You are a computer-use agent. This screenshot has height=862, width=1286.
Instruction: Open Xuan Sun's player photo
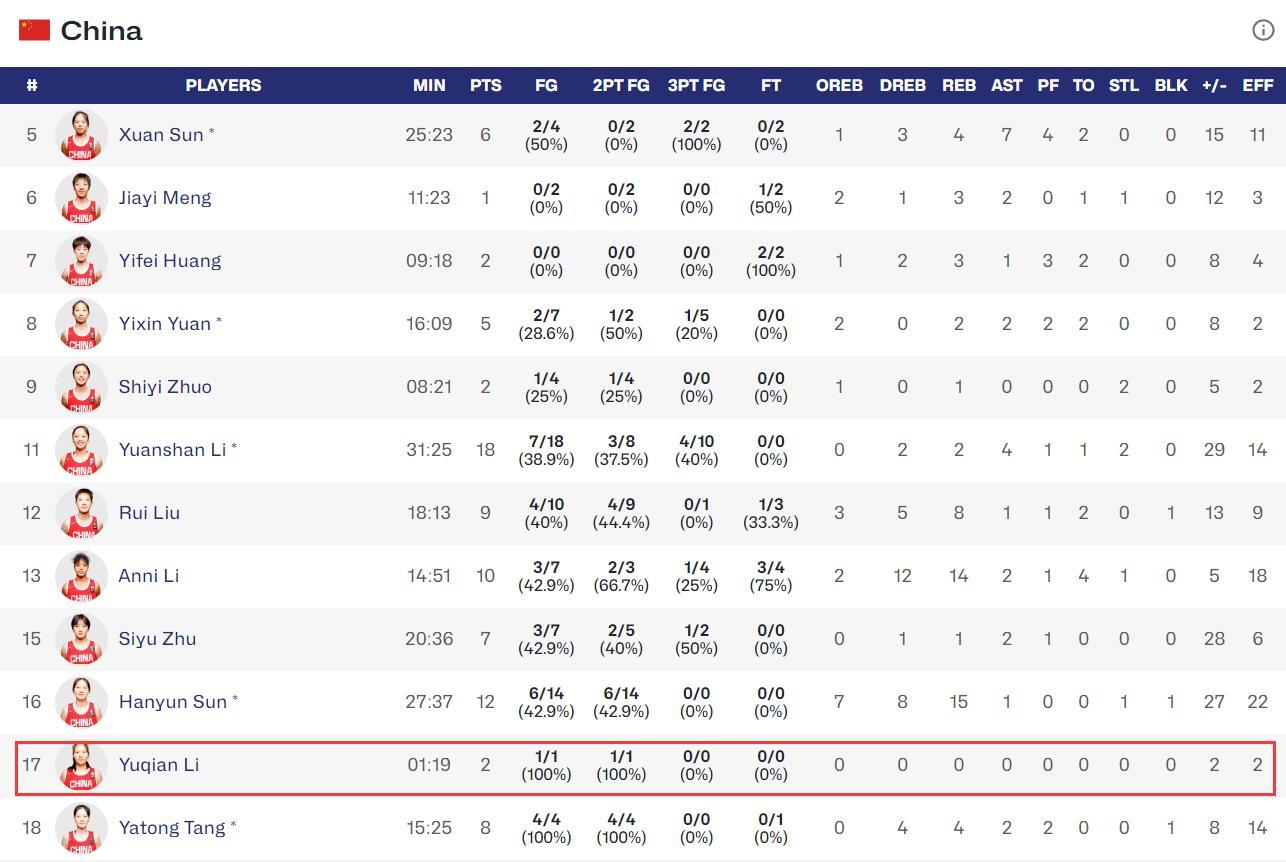point(81,135)
